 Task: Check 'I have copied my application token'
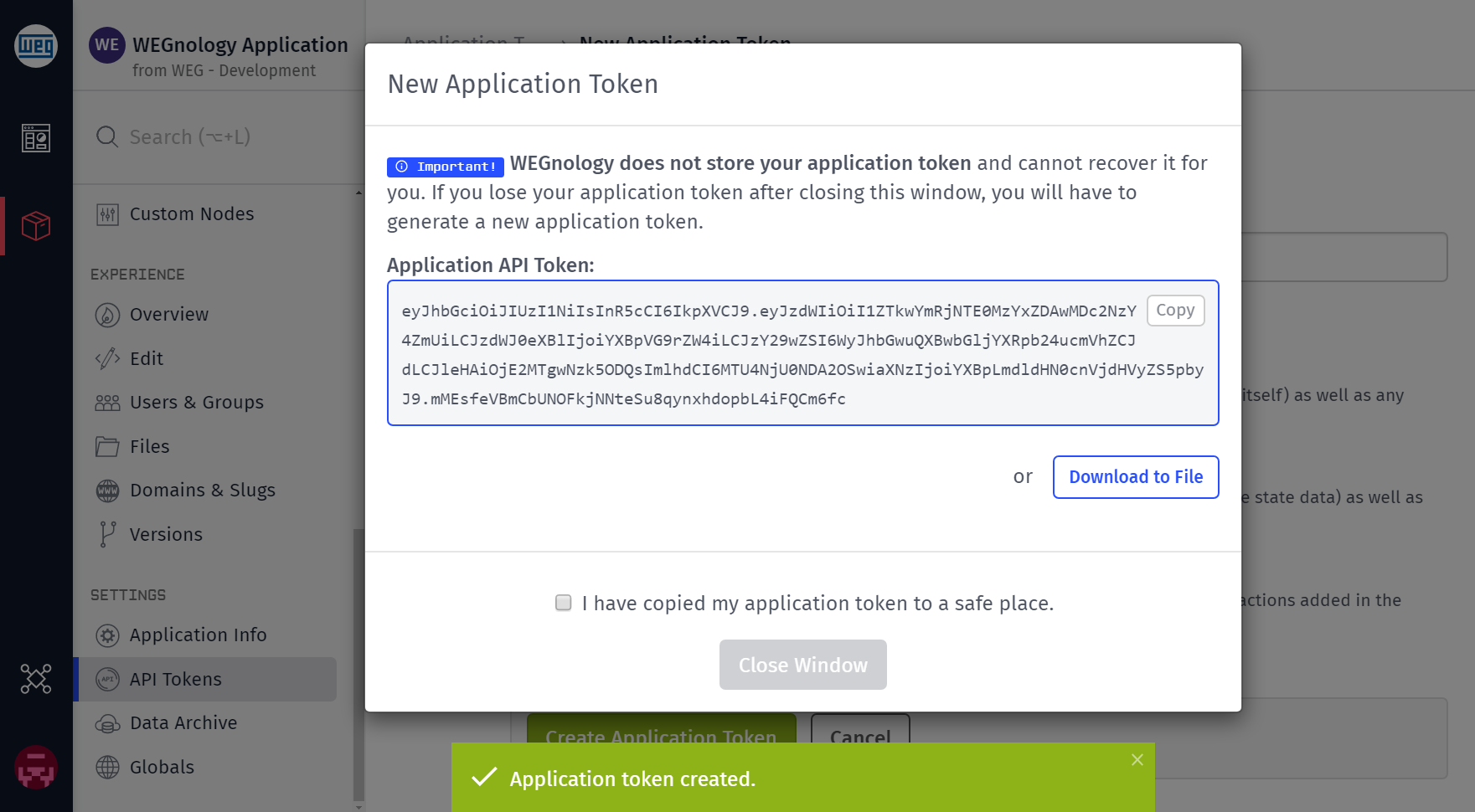(x=564, y=603)
